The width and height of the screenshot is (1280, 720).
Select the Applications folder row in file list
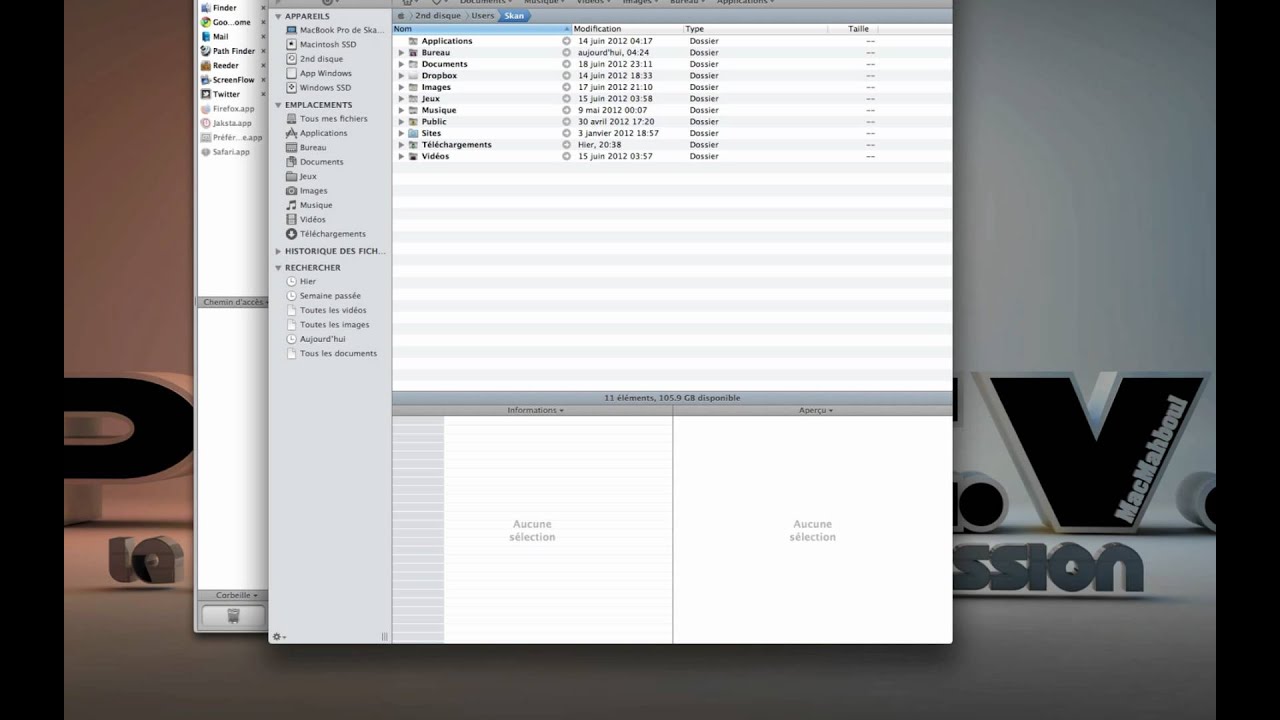(x=672, y=41)
